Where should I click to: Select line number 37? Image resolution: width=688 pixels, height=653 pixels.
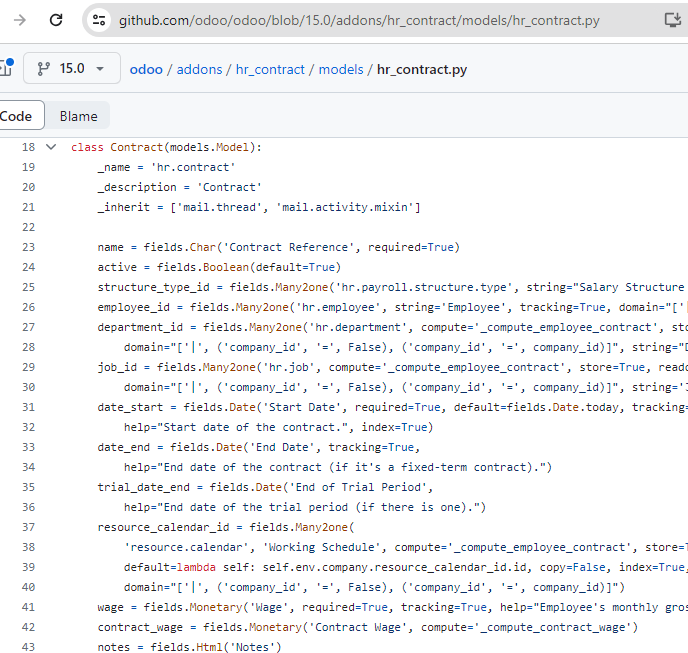pos(29,527)
